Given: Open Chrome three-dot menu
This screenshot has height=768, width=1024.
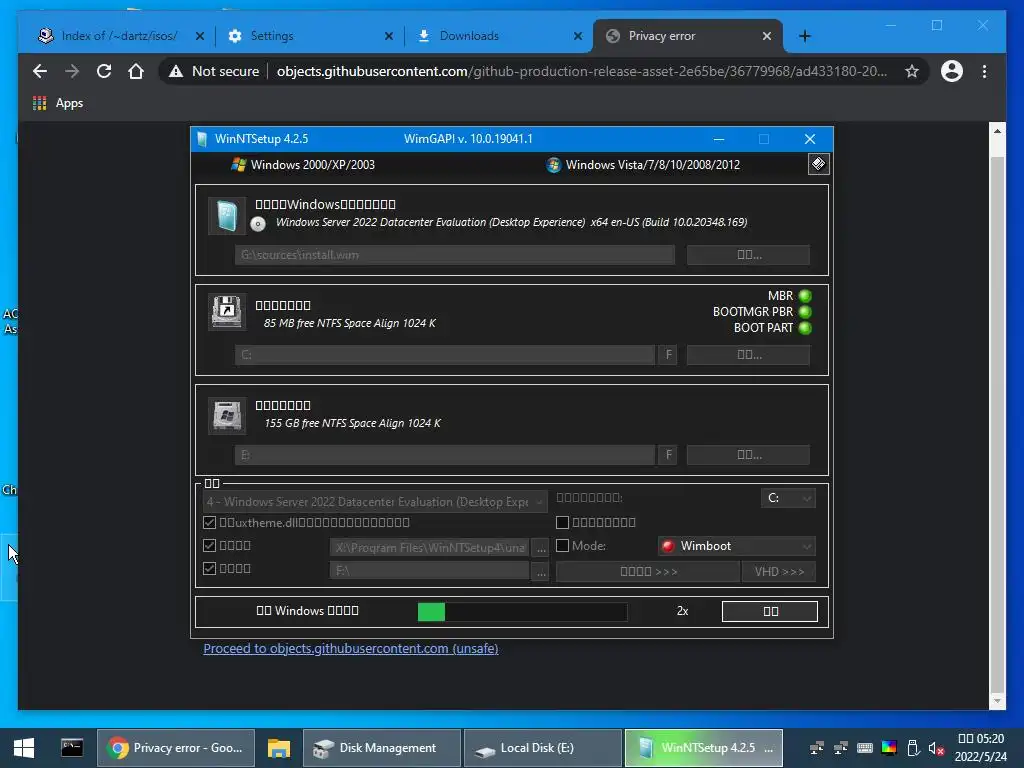Looking at the screenshot, I should pos(984,71).
